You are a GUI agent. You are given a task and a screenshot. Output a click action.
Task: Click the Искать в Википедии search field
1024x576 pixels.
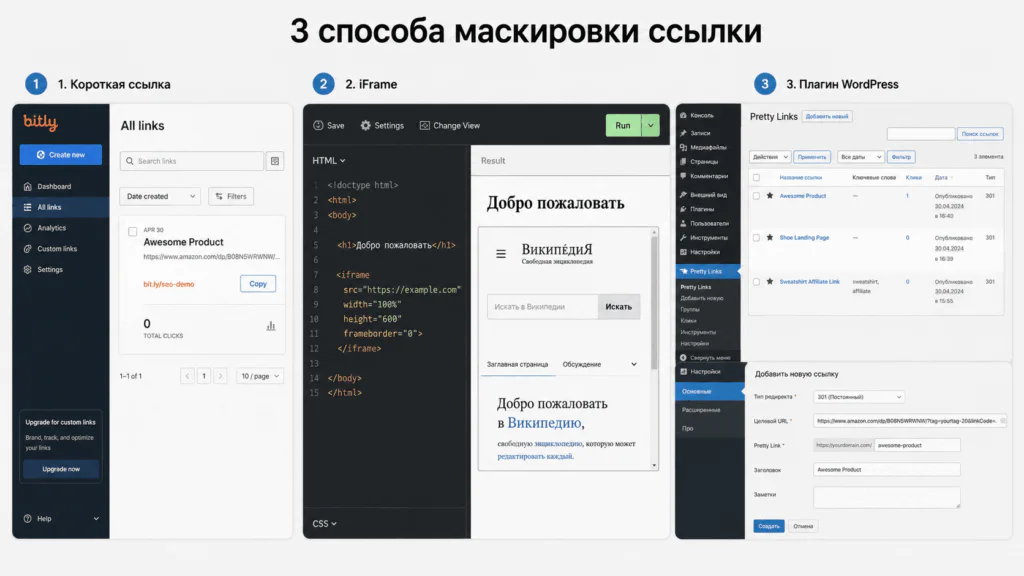pos(543,307)
